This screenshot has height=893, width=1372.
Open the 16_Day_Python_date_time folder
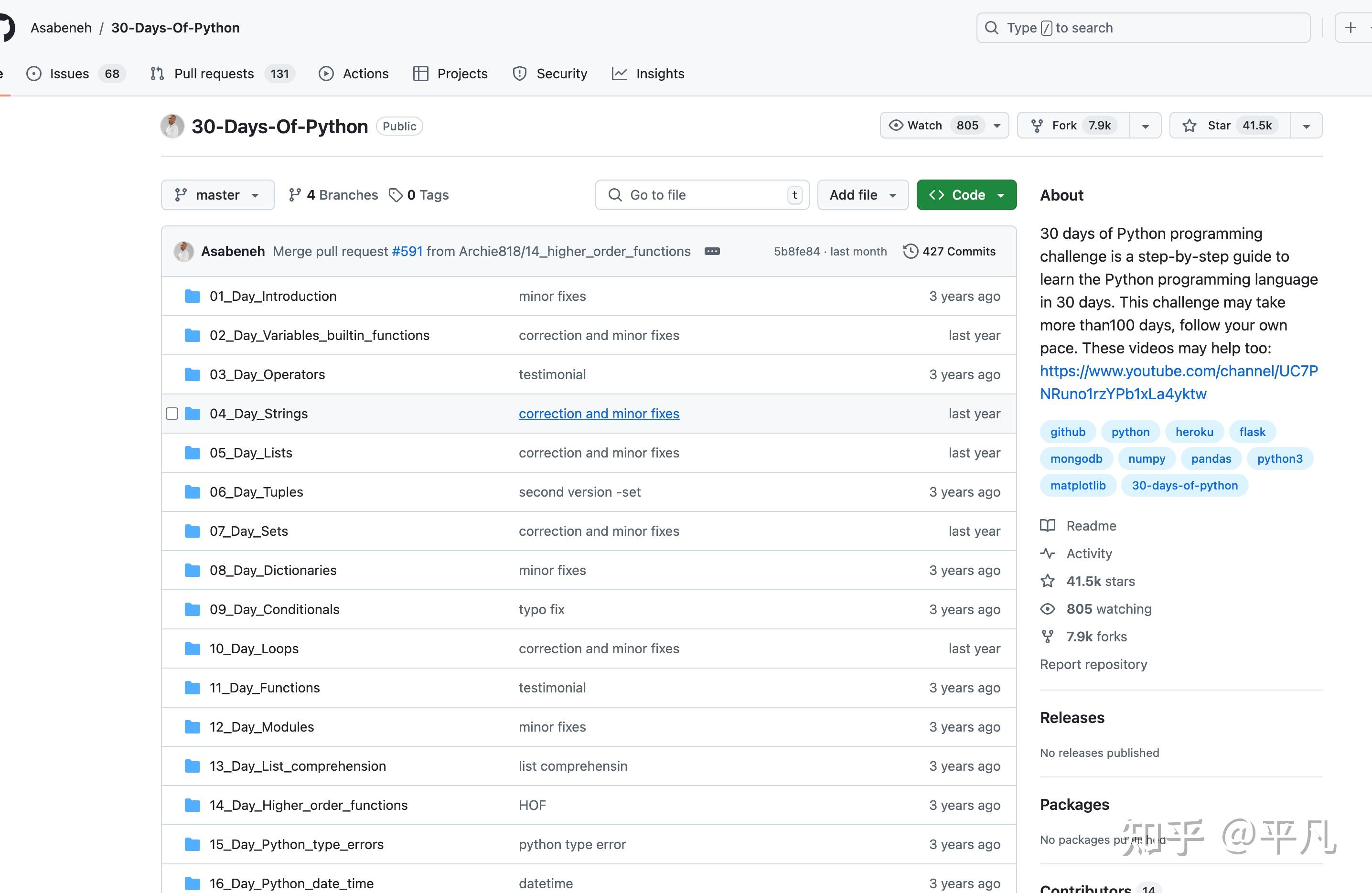[x=292, y=884]
